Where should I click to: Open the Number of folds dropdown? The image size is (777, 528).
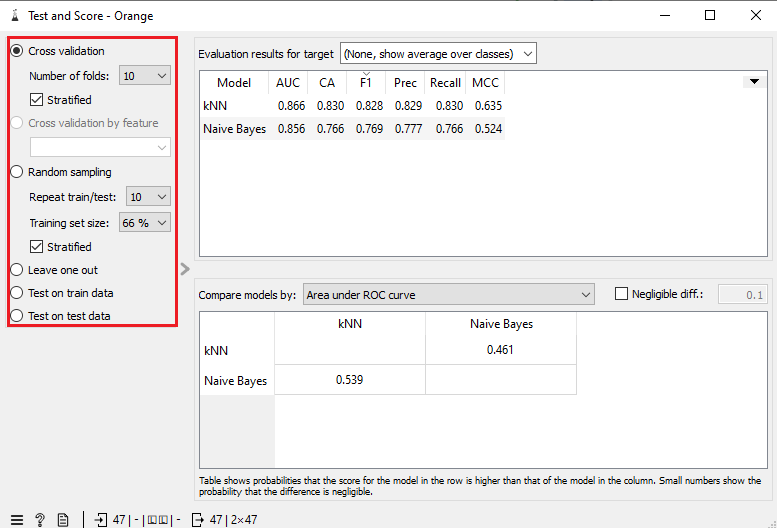144,75
